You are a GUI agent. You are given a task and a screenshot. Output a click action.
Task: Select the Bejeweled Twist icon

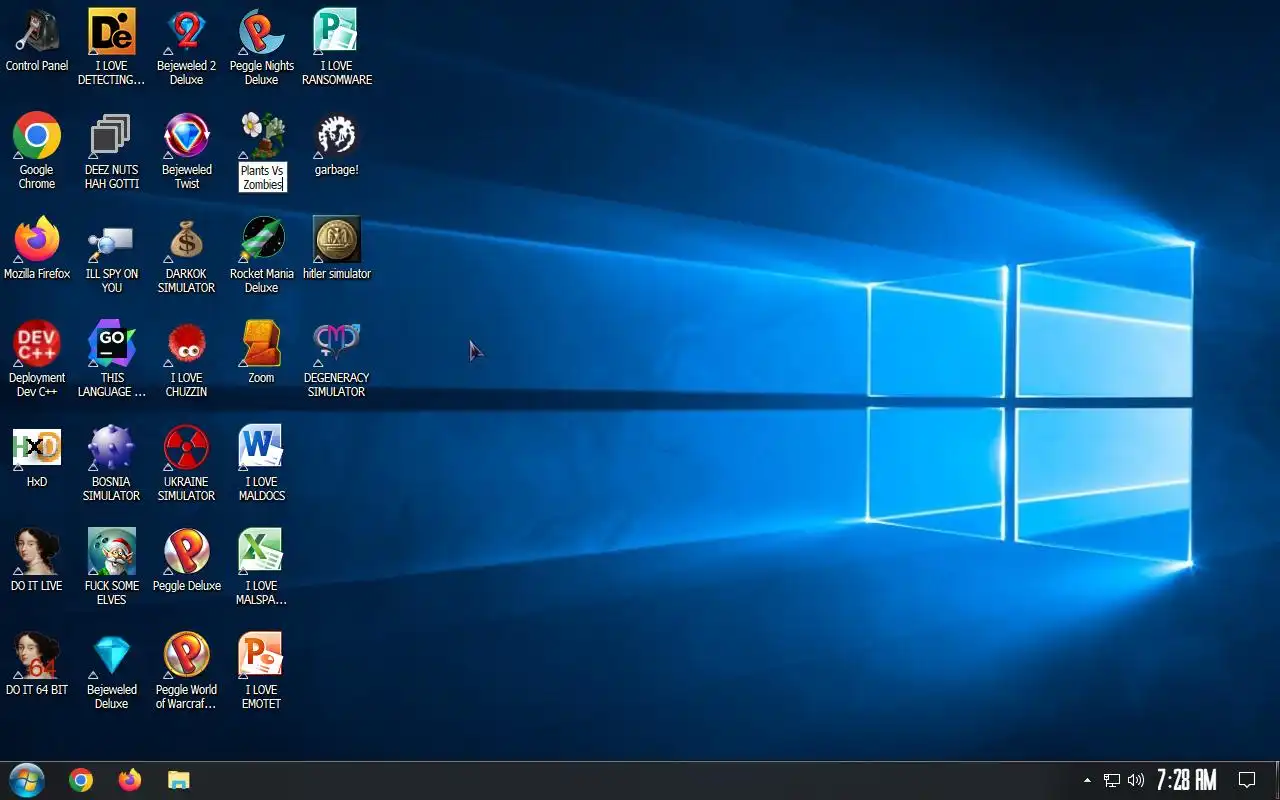point(187,136)
